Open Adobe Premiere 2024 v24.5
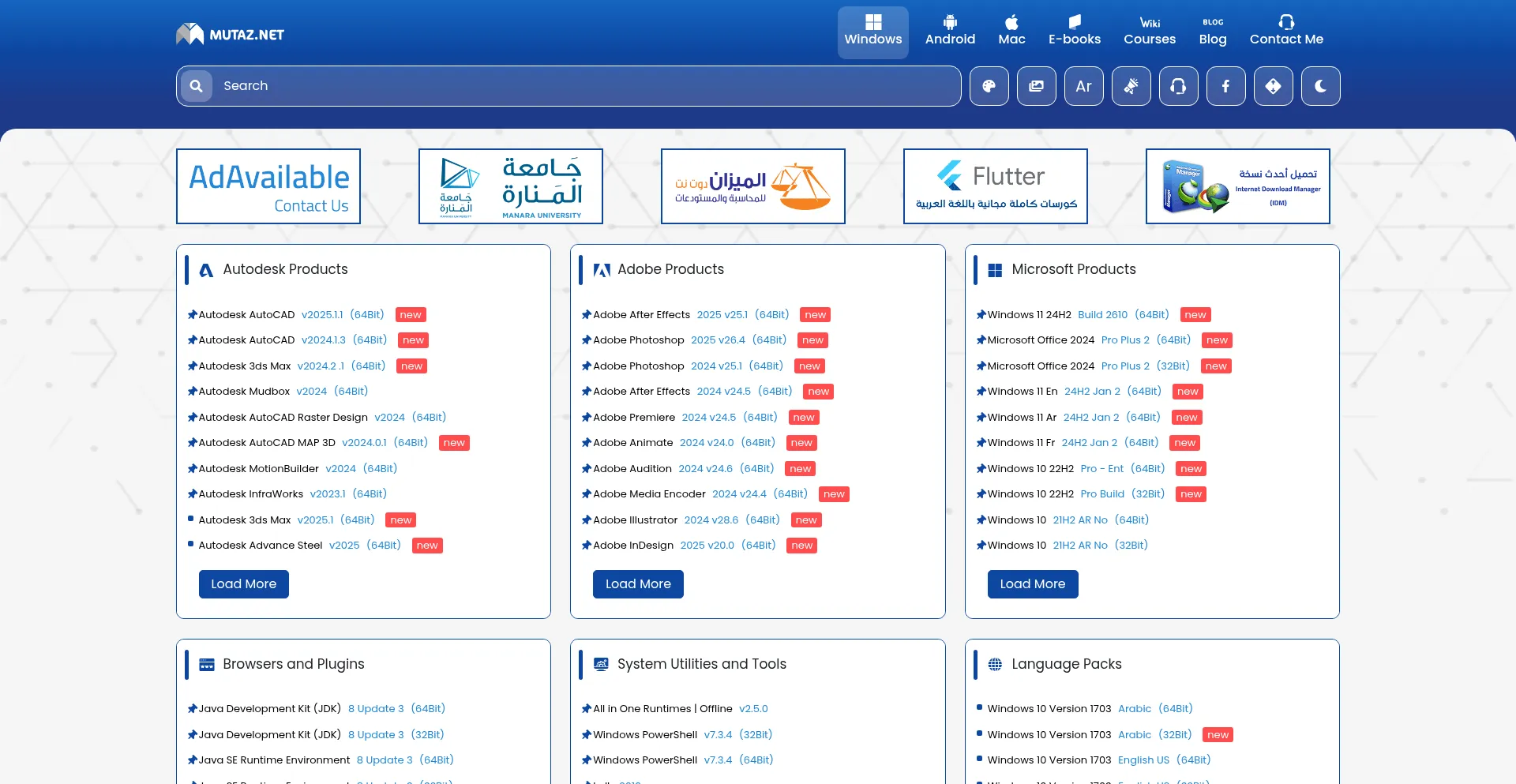Viewport: 1516px width, 784px height. (x=685, y=418)
